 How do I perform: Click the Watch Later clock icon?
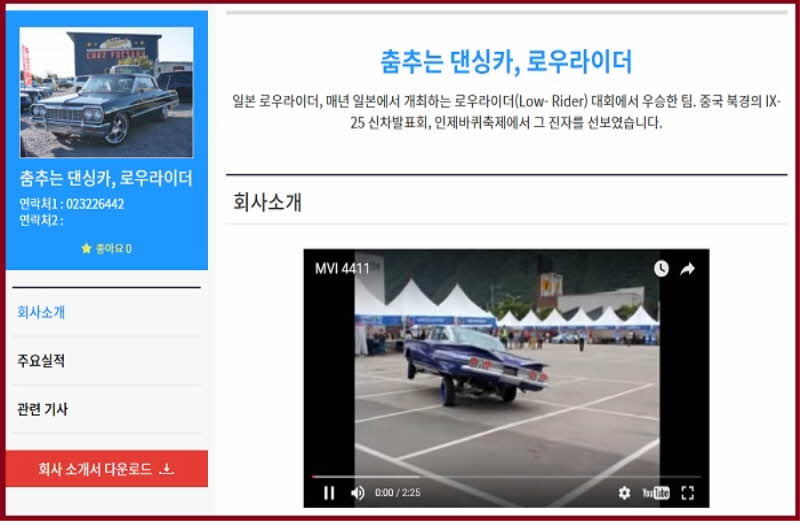(x=661, y=268)
